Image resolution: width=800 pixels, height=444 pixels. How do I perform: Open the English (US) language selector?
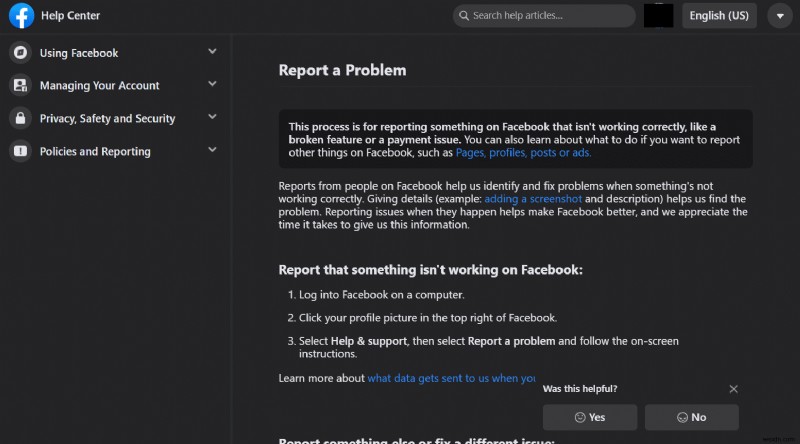pyautogui.click(x=719, y=16)
